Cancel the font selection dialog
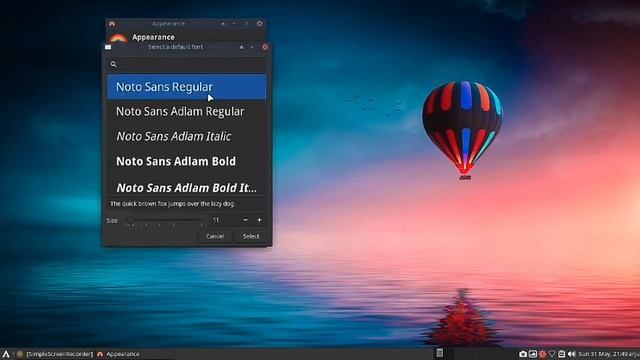 tap(215, 236)
